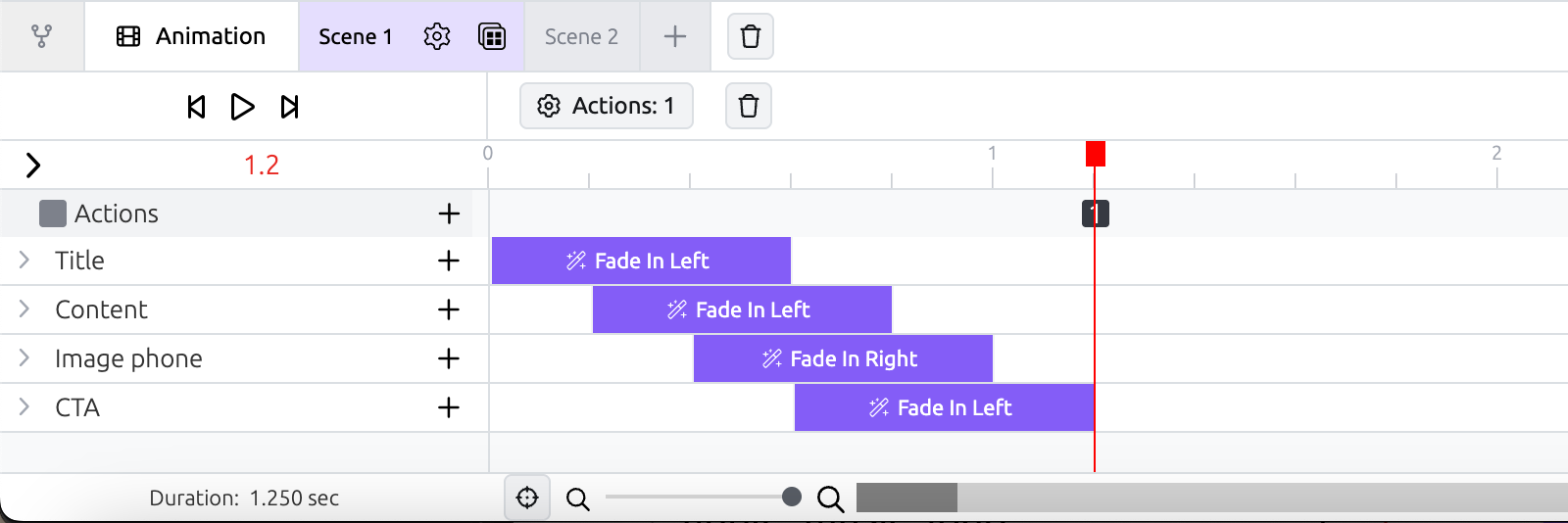Expand the Title layer row
This screenshot has width=1568, height=523.
click(x=24, y=261)
